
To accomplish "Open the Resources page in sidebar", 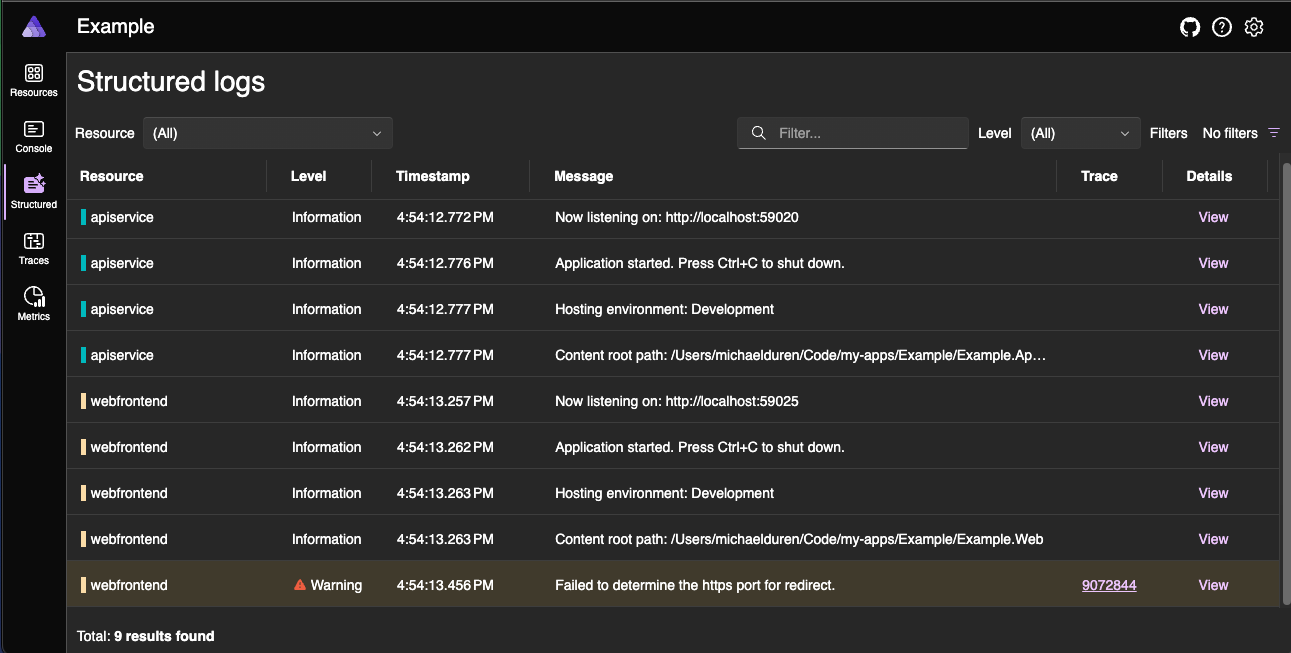I will point(34,80).
